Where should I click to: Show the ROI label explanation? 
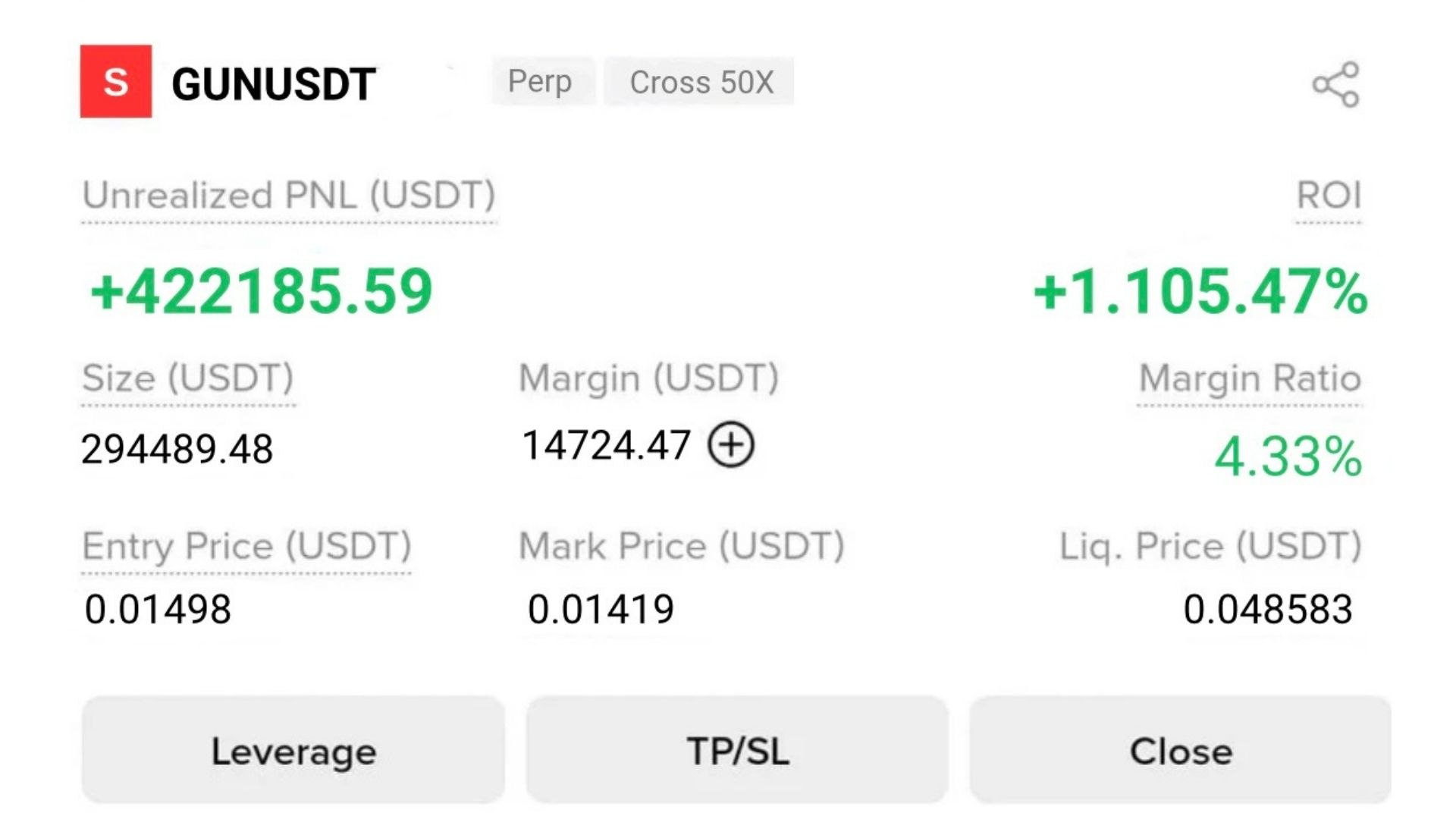pyautogui.click(x=1329, y=196)
